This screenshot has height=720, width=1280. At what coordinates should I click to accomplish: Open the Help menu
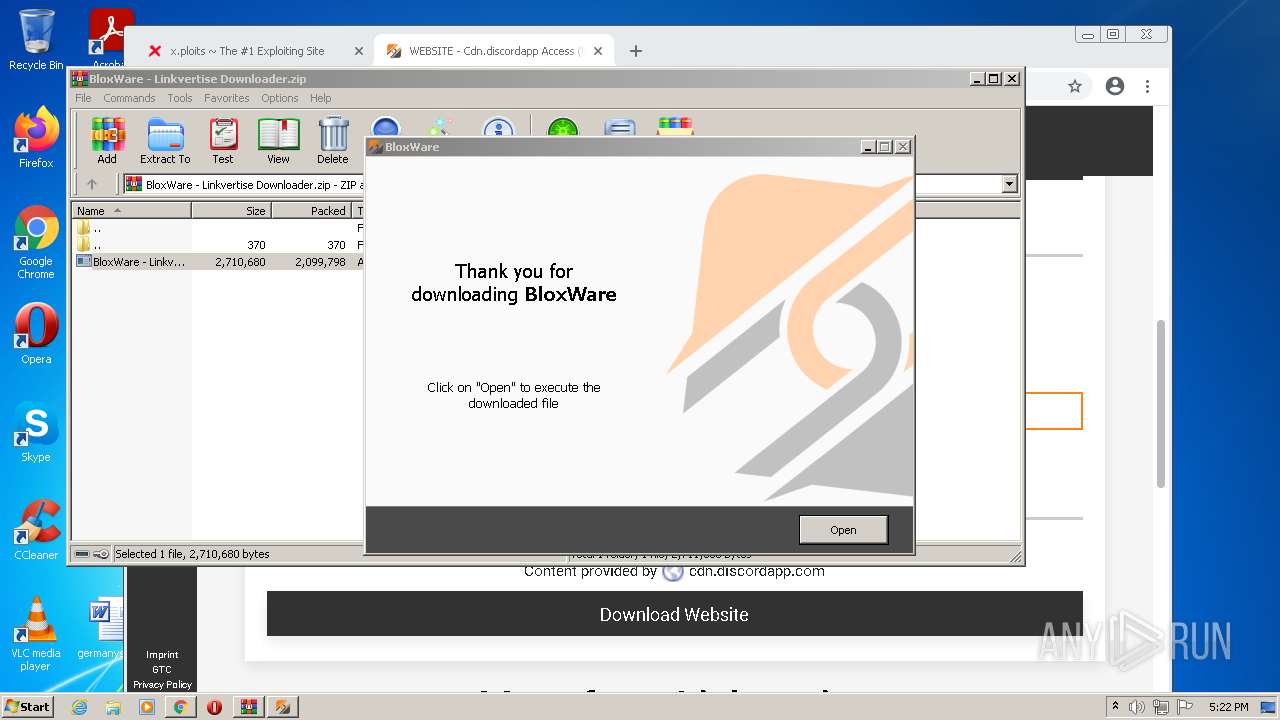320,98
